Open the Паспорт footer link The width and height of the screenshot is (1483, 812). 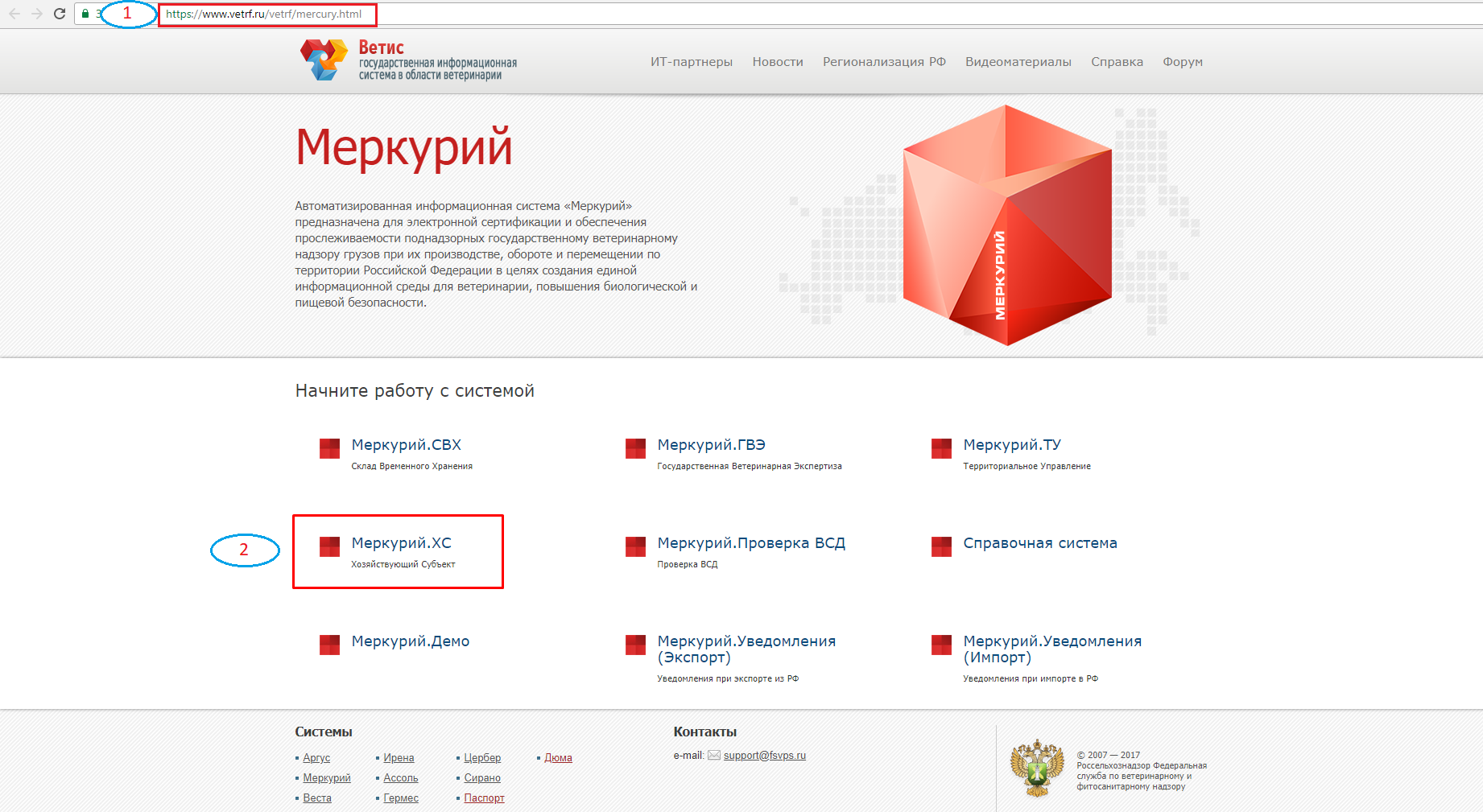pyautogui.click(x=484, y=798)
